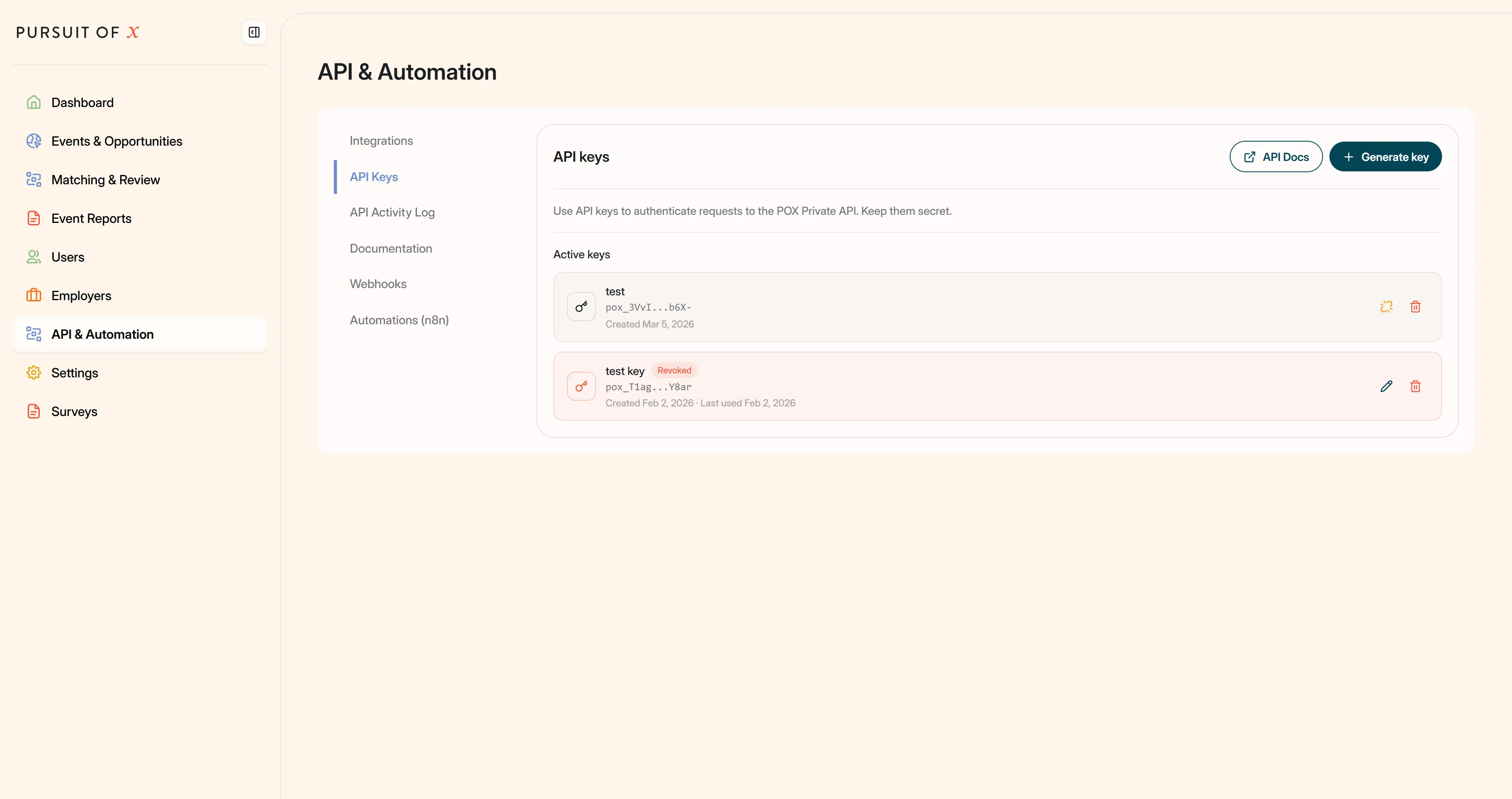Click the 'test key' name text
Image resolution: width=1512 pixels, height=799 pixels.
coord(625,371)
